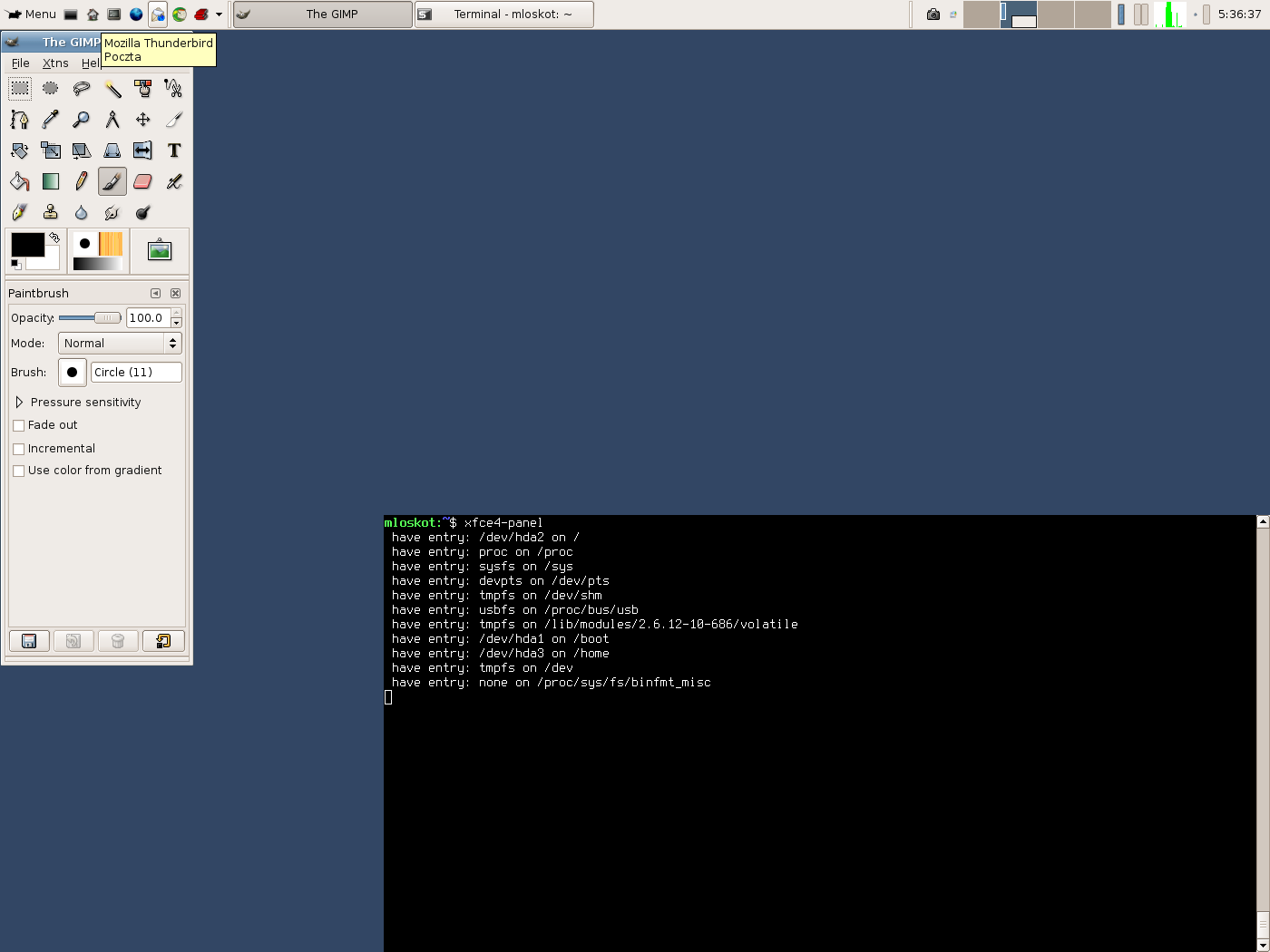1270x952 pixels.
Task: Launch Mozilla Thunderbird from the panel
Action: [158, 15]
